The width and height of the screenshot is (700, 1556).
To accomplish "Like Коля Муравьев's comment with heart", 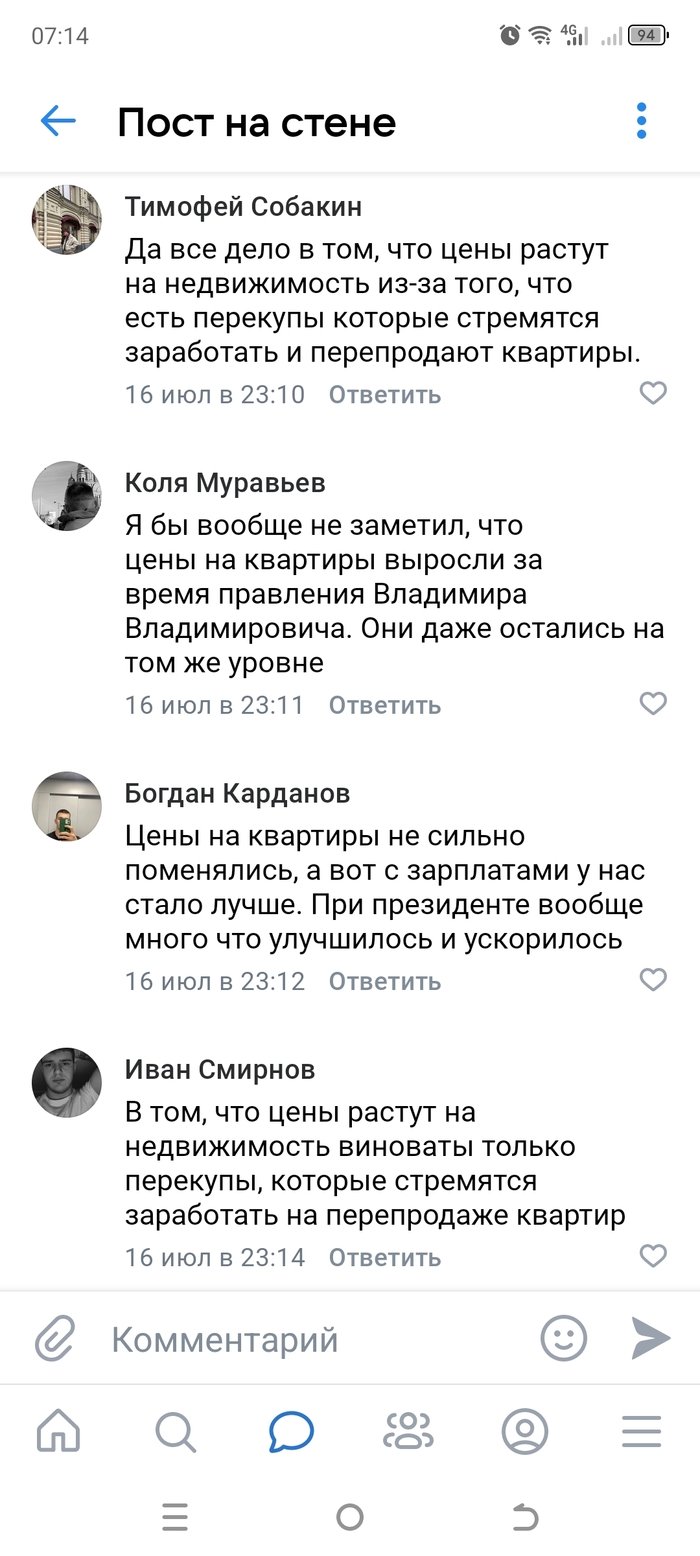I will [653, 704].
